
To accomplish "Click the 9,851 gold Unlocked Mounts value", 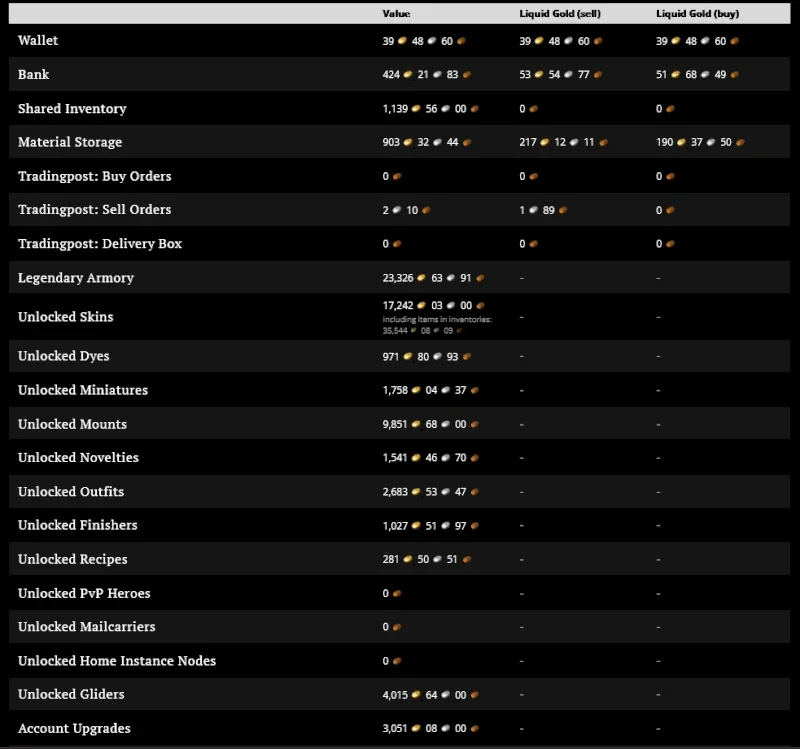I will coord(395,424).
